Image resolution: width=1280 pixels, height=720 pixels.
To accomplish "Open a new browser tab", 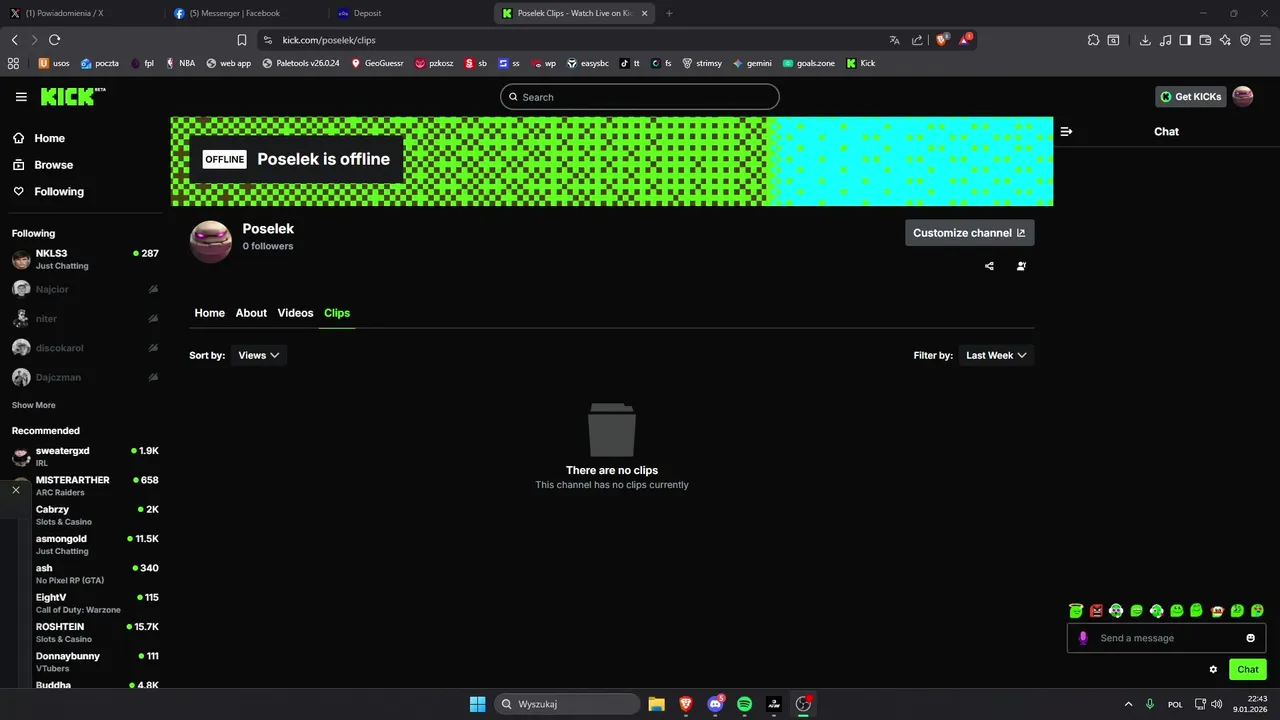I will click(669, 13).
